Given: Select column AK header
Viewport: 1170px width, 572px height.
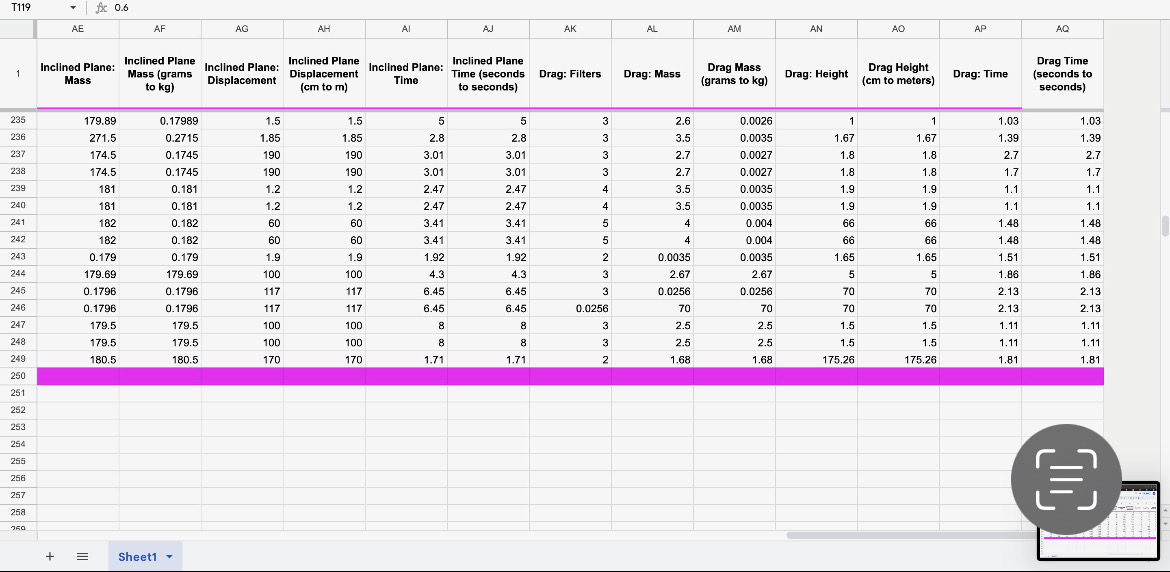Looking at the screenshot, I should [x=570, y=29].
